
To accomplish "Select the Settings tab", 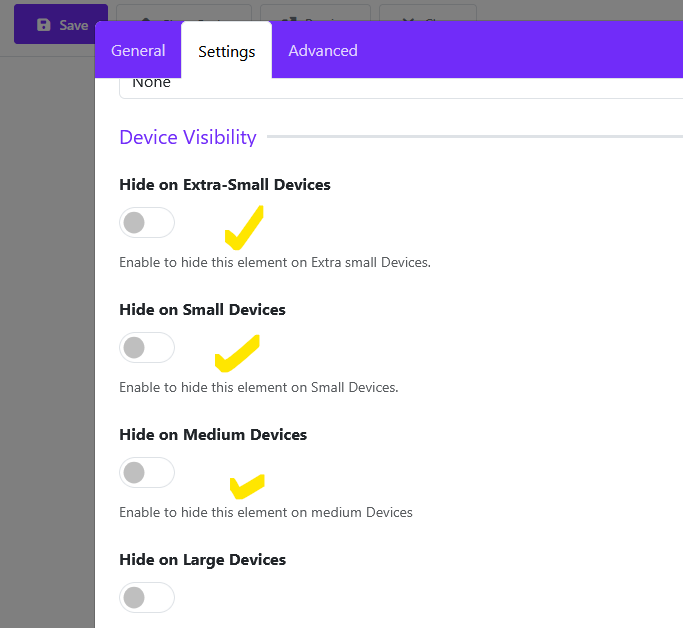I will 226,51.
